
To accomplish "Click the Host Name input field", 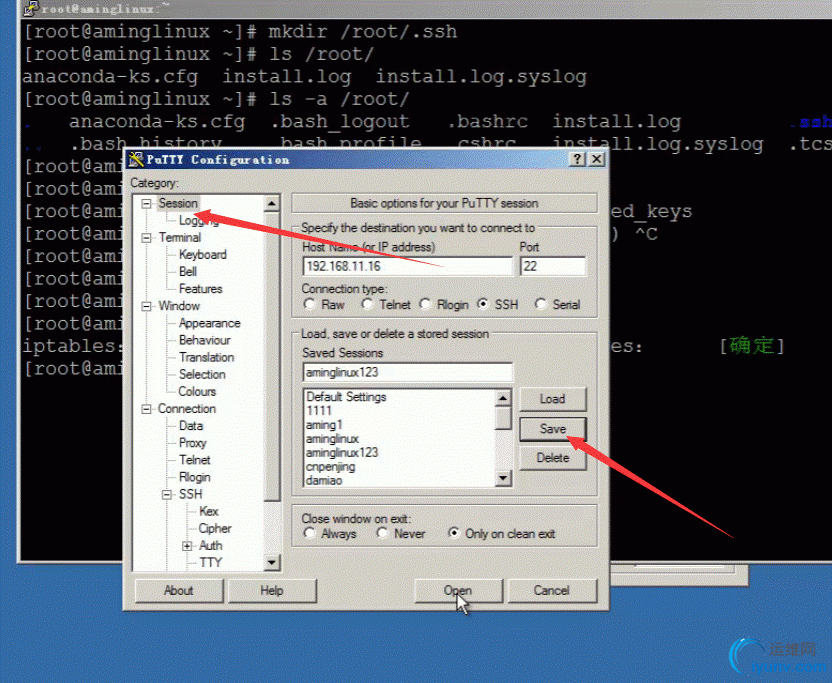I will click(408, 266).
